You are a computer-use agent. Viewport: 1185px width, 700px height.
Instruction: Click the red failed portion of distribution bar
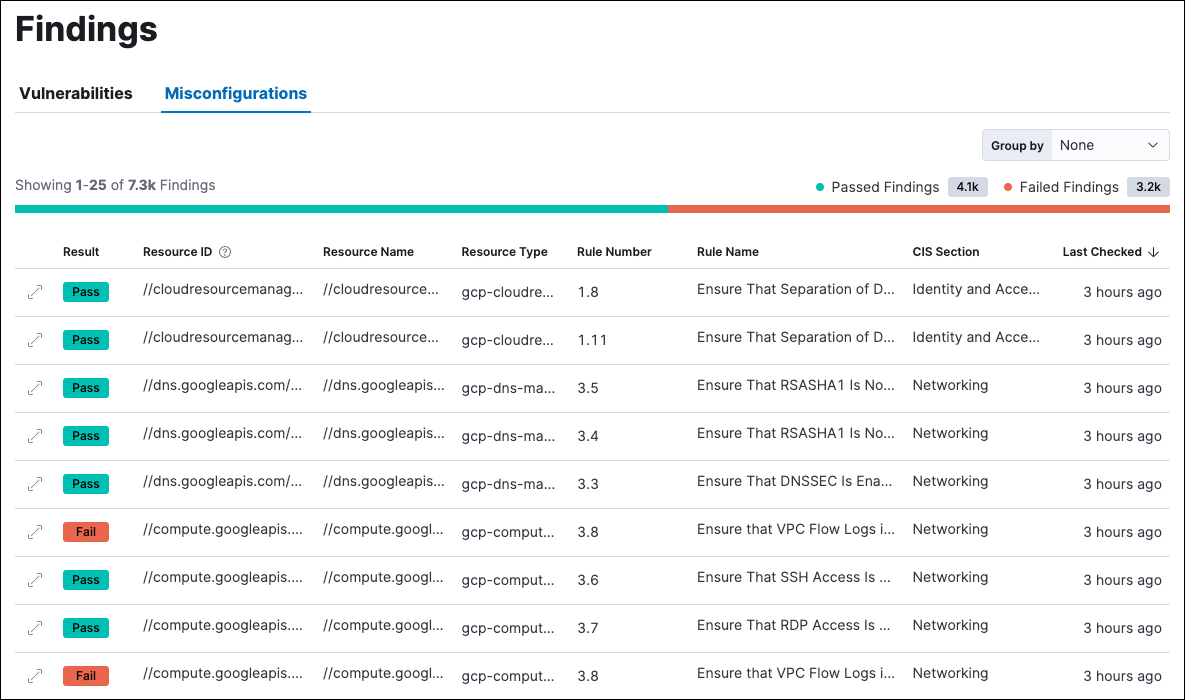coord(918,209)
